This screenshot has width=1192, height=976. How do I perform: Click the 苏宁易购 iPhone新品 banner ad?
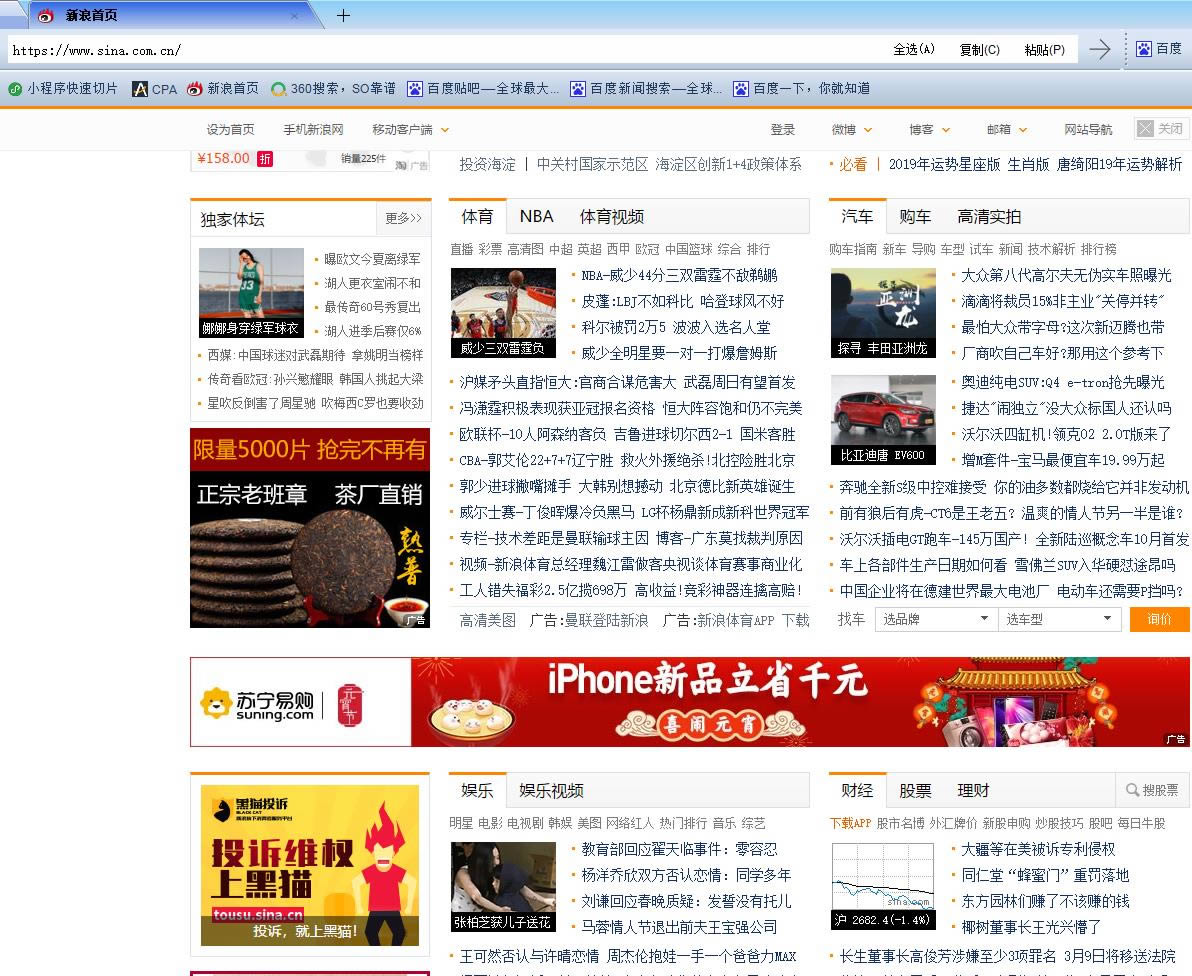tap(690, 702)
